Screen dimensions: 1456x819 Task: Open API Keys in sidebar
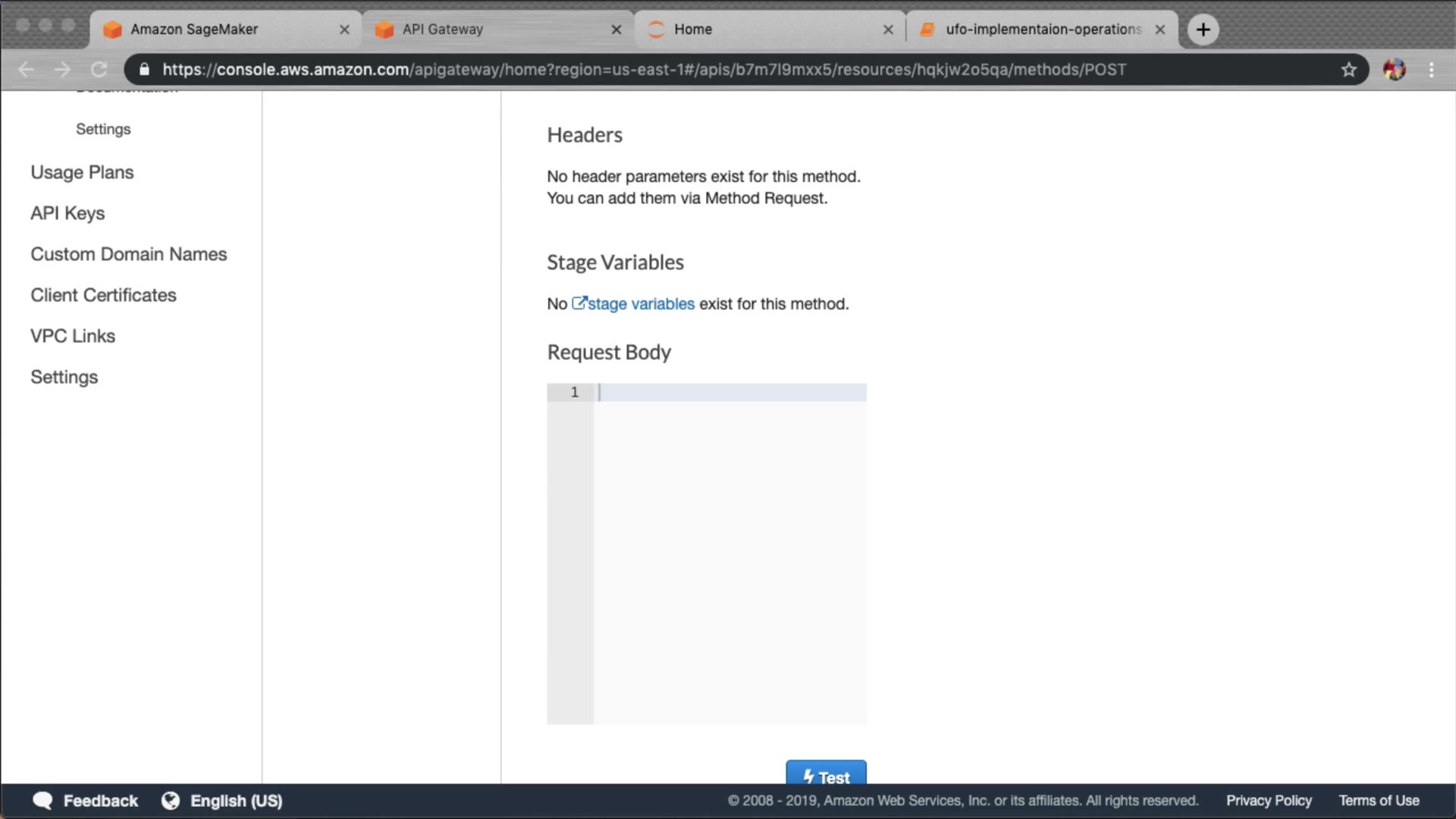[67, 213]
